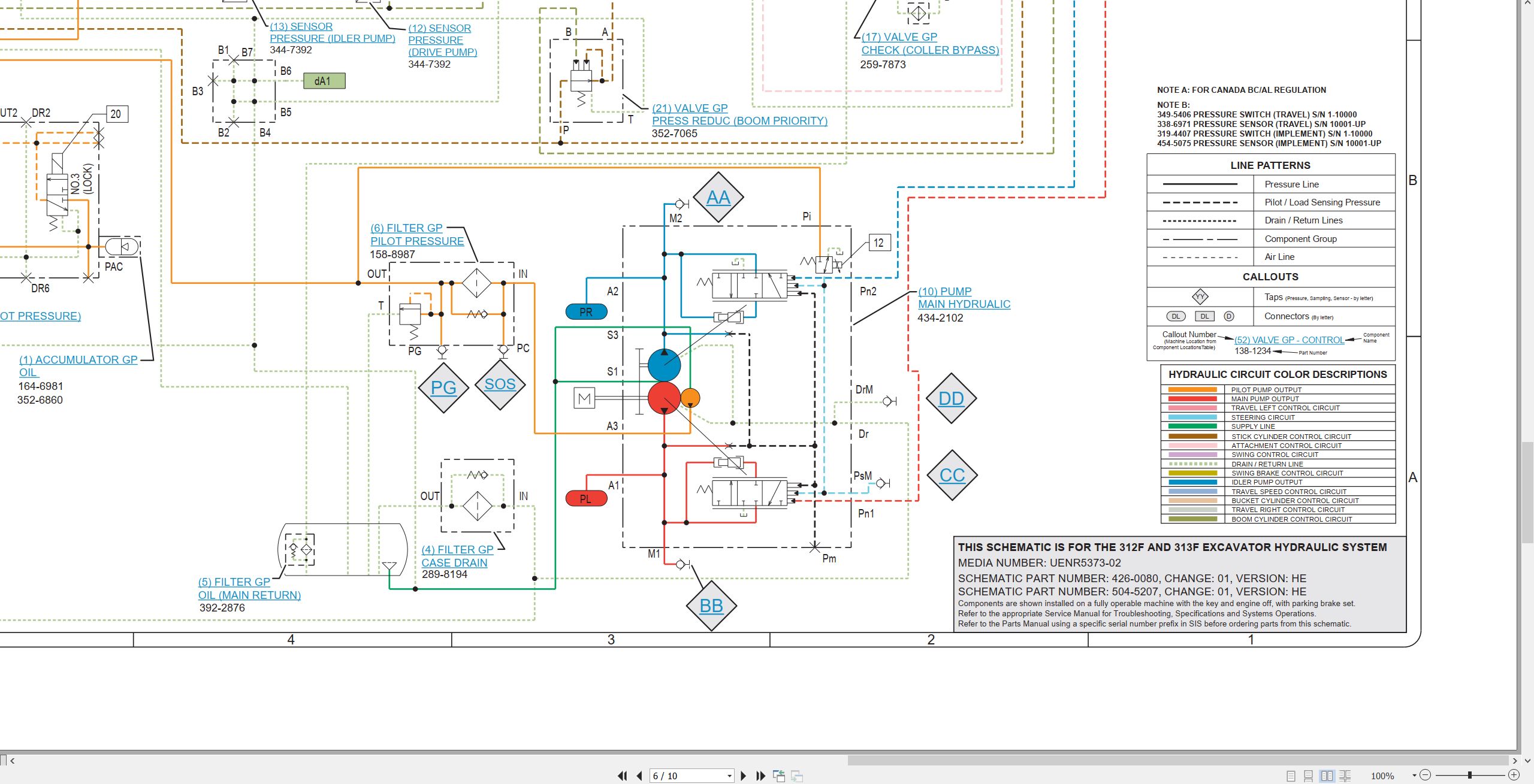
Task: Click the horizontal scroll right arrow
Action: pos(1514,761)
